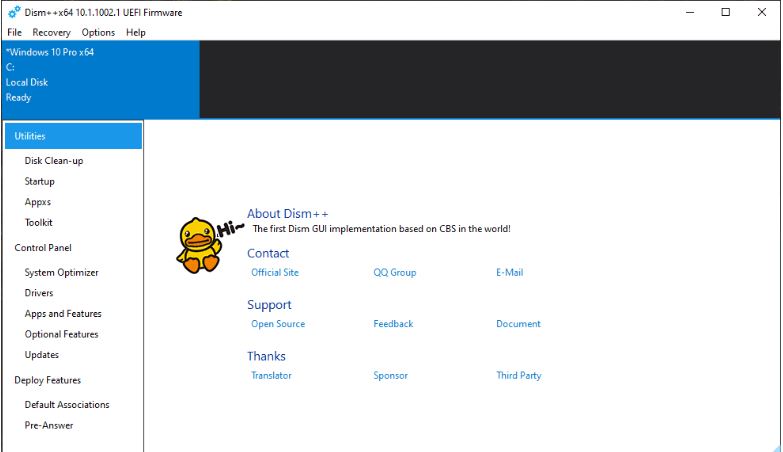The image size is (783, 452).
Task: Click the Open Source link
Action: click(278, 324)
